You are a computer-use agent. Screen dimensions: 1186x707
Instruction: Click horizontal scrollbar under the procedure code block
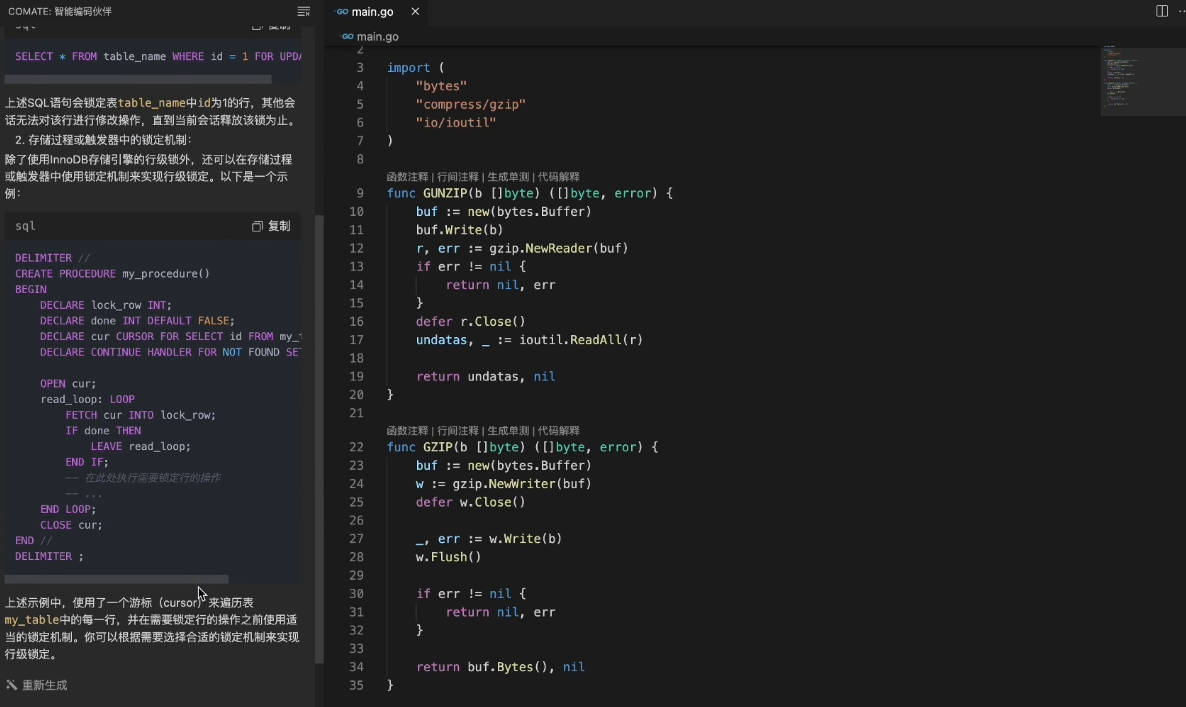[x=116, y=579]
